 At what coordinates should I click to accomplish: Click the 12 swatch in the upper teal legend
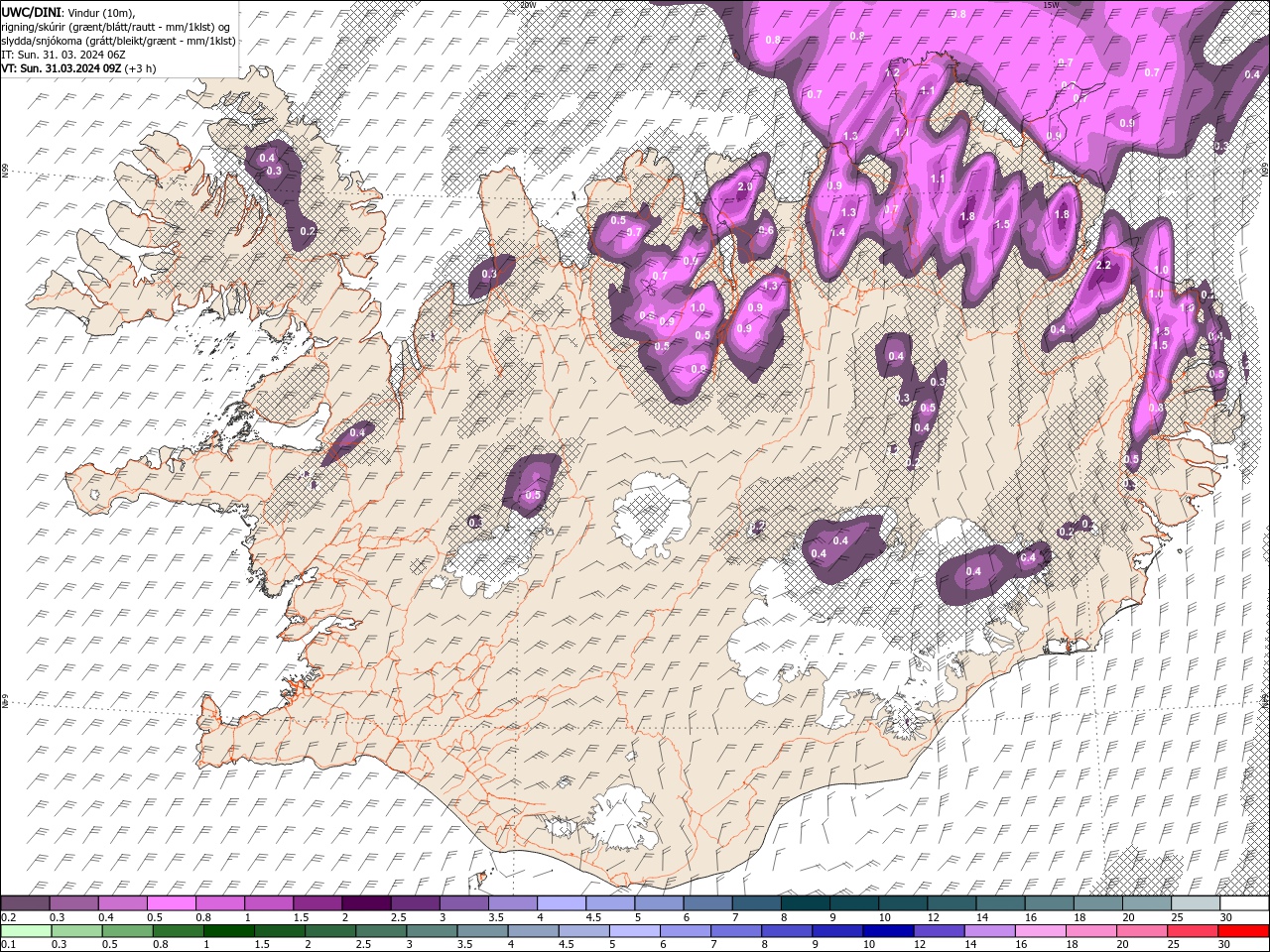point(952,903)
